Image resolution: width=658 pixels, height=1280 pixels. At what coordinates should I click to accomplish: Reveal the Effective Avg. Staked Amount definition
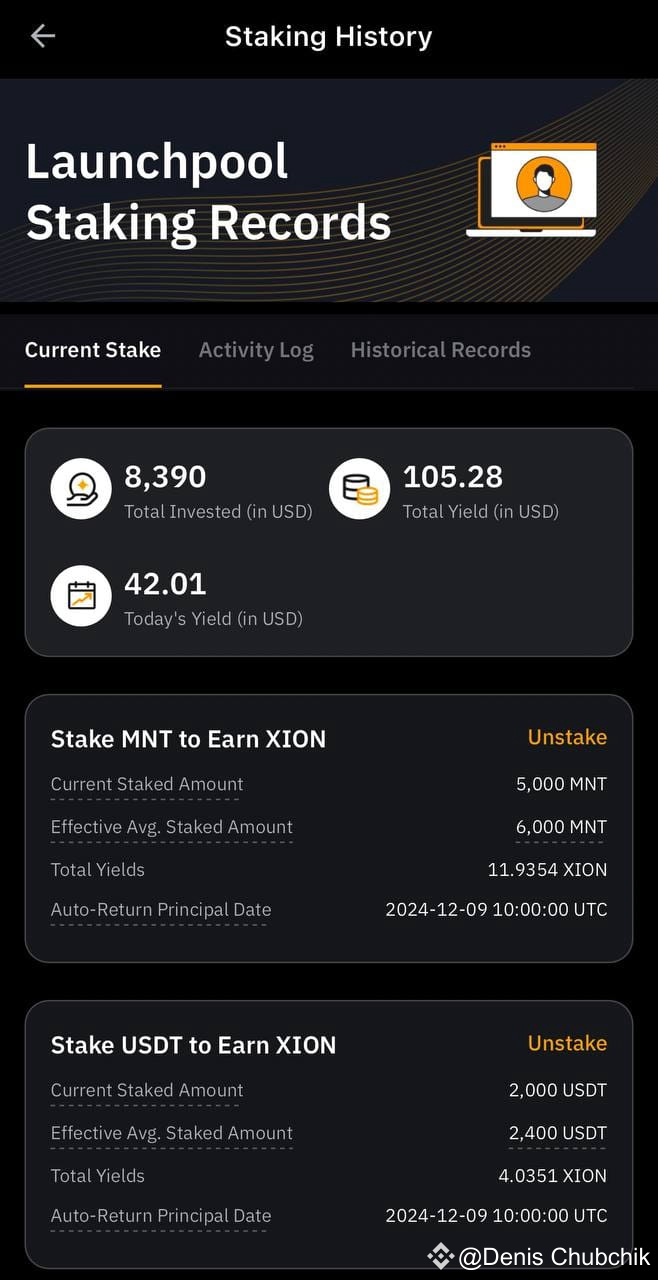coord(171,827)
